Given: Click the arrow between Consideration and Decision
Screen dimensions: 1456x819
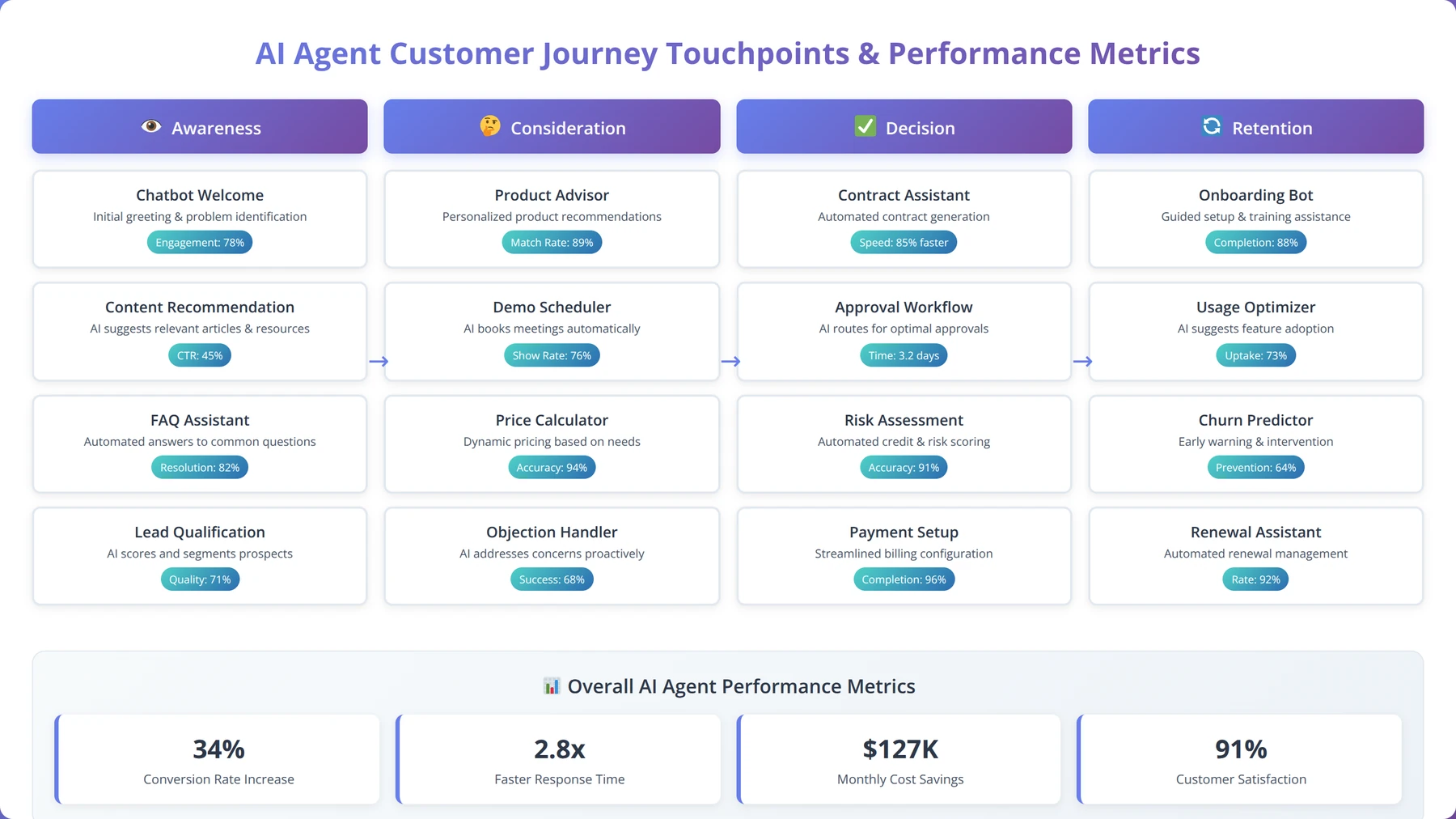Looking at the screenshot, I should 730,362.
